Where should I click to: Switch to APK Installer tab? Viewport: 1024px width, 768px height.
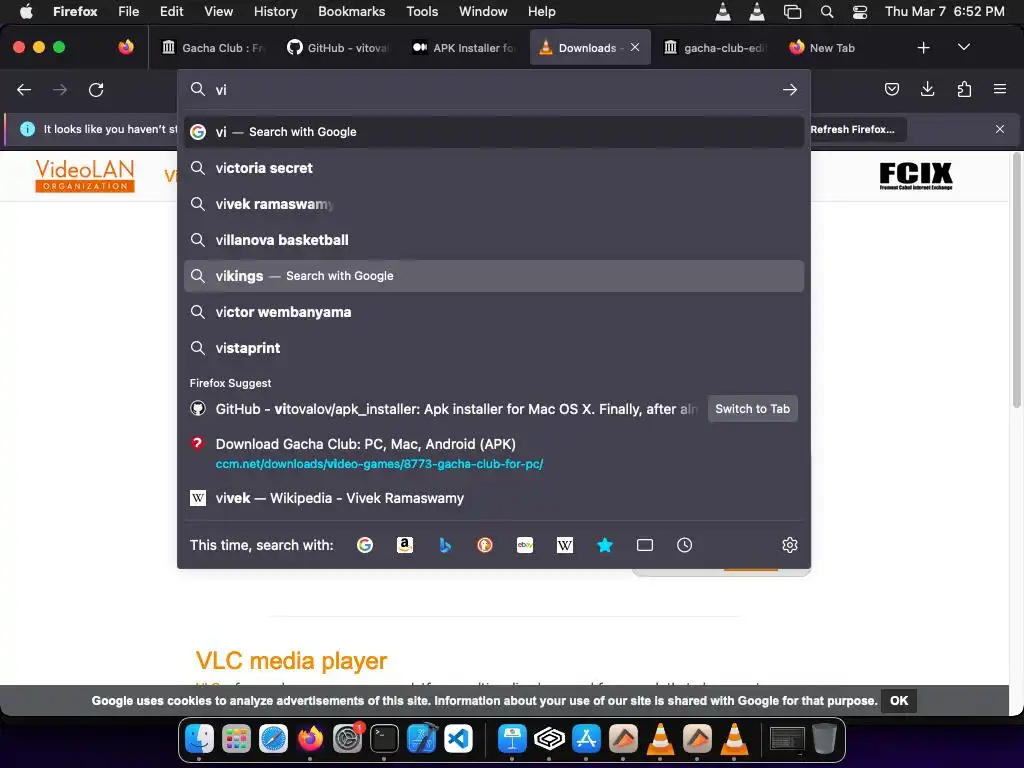[464, 48]
